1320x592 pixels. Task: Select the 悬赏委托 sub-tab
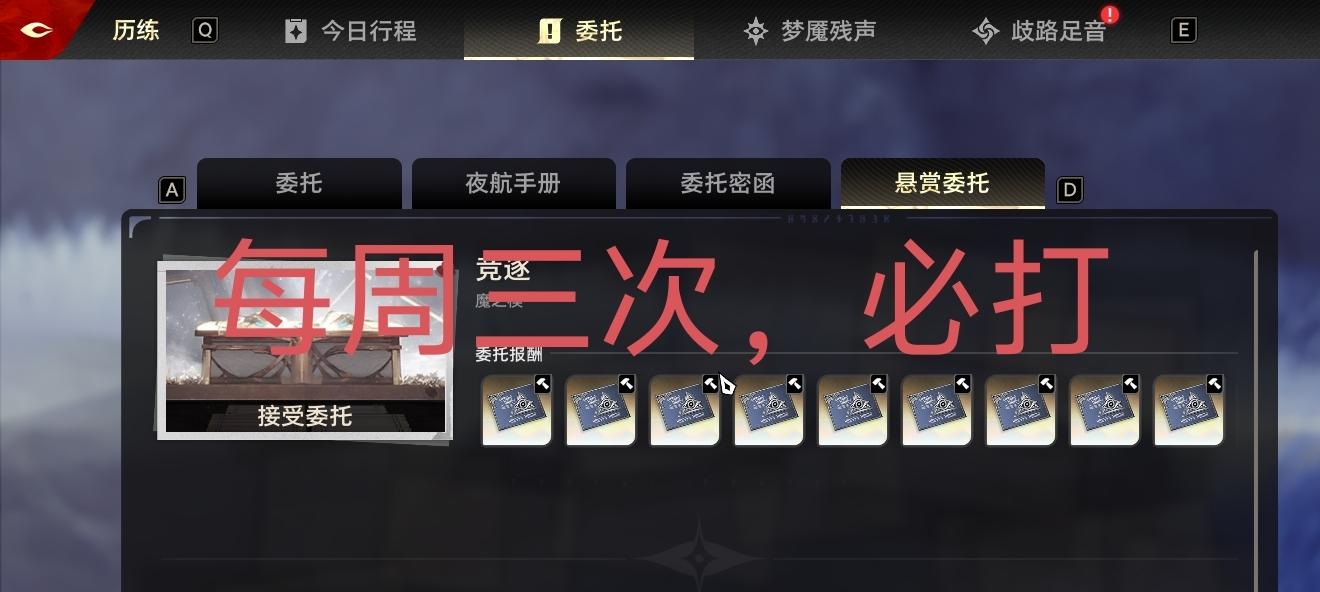coord(943,184)
